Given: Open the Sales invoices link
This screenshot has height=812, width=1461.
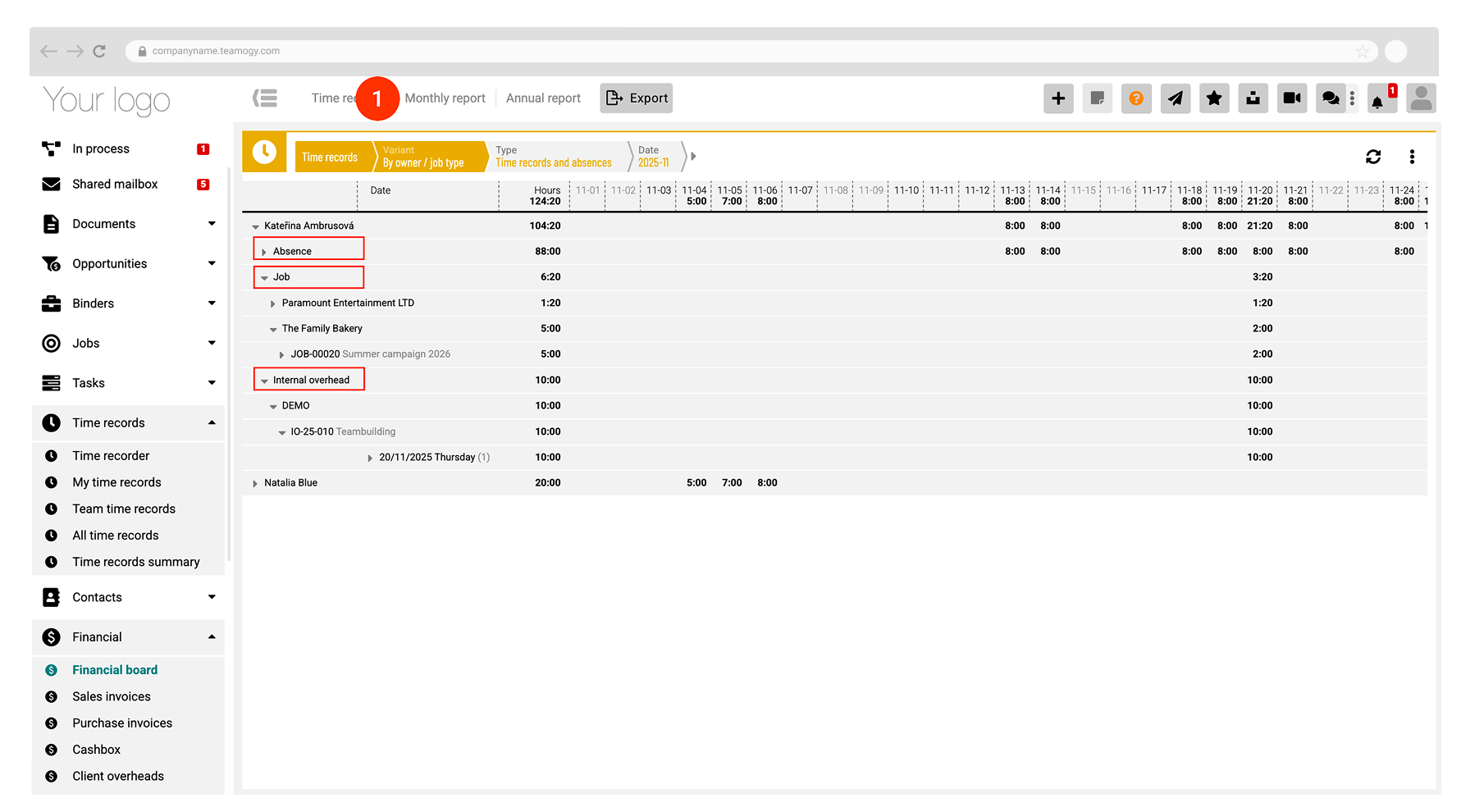Looking at the screenshot, I should click(x=112, y=696).
